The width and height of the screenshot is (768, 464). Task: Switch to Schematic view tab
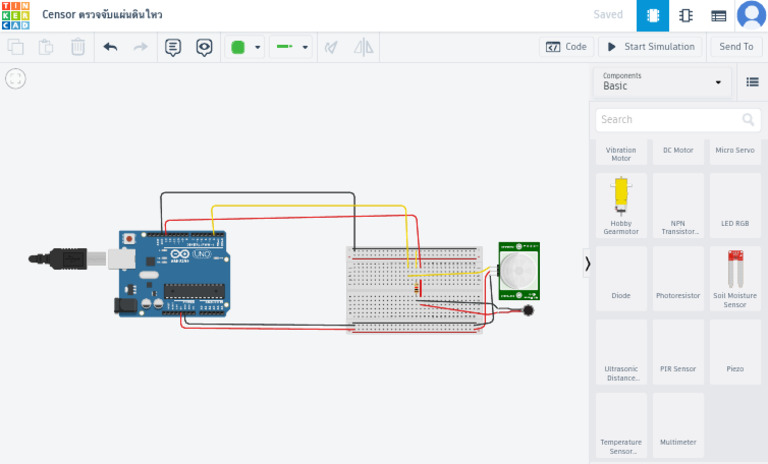[x=686, y=16]
